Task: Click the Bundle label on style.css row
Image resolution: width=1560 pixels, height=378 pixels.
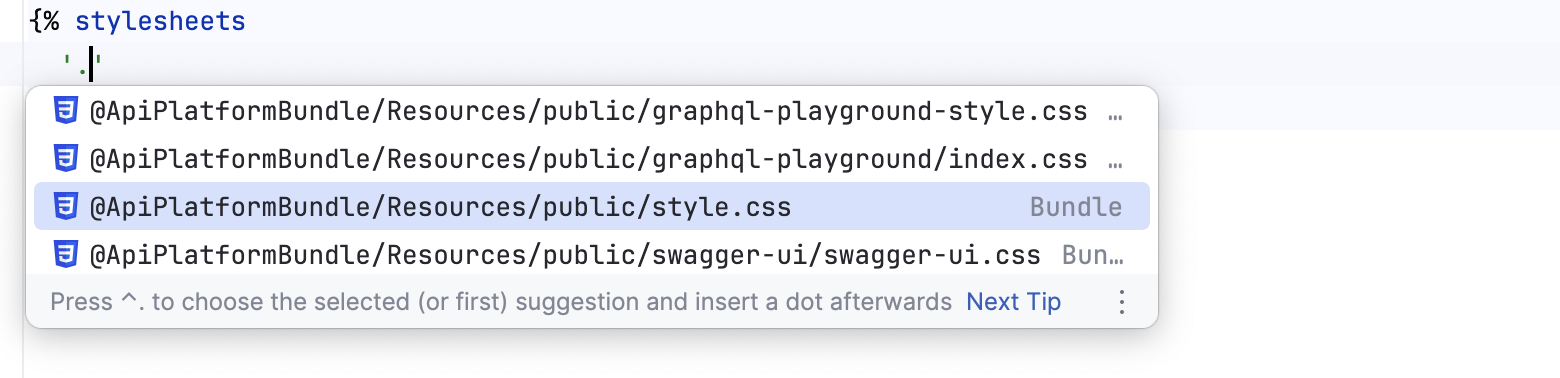Action: 1076,207
